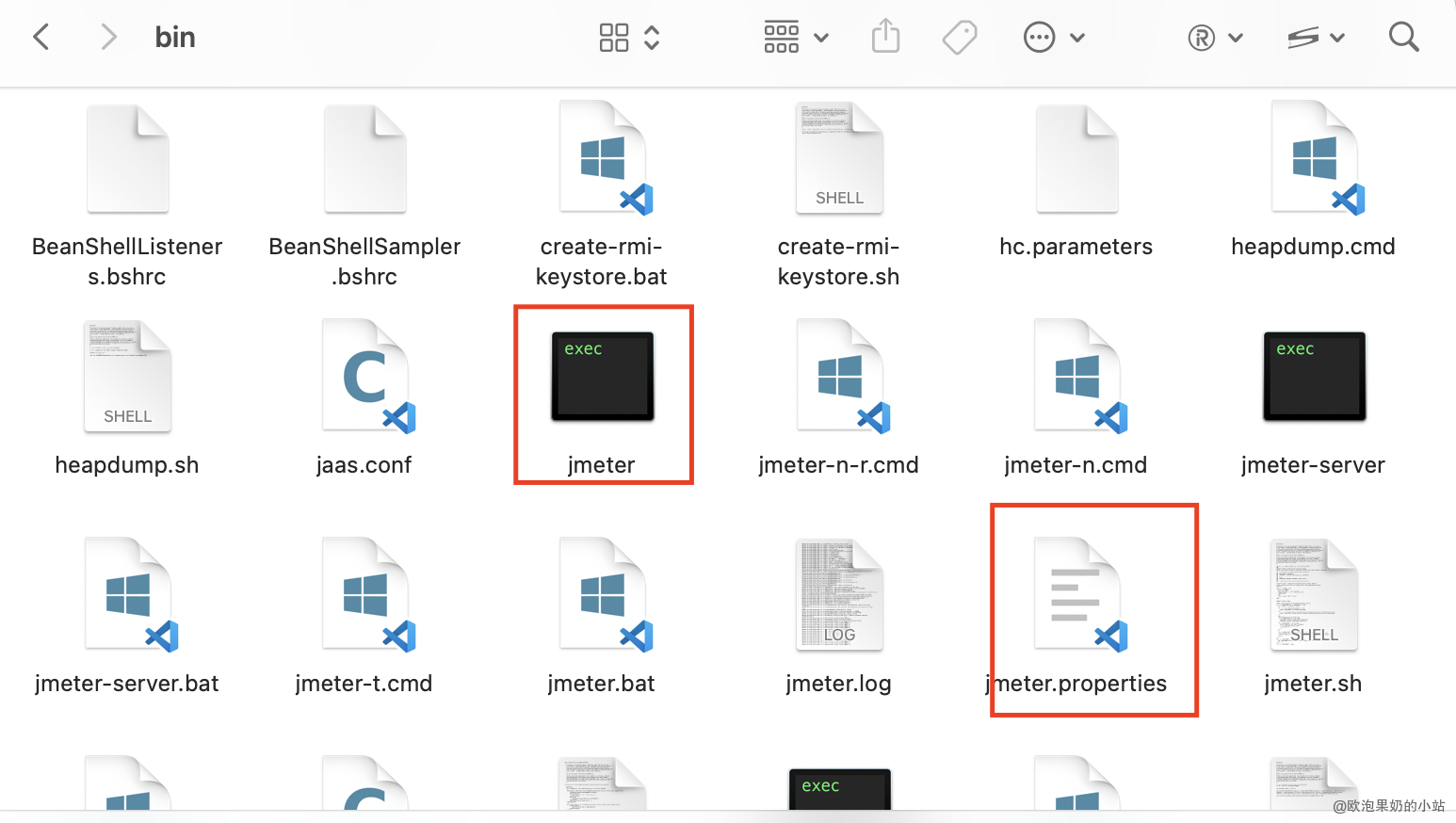This screenshot has height=823, width=1456.
Task: Expand the circled R dropdown chevron
Action: [x=1237, y=39]
